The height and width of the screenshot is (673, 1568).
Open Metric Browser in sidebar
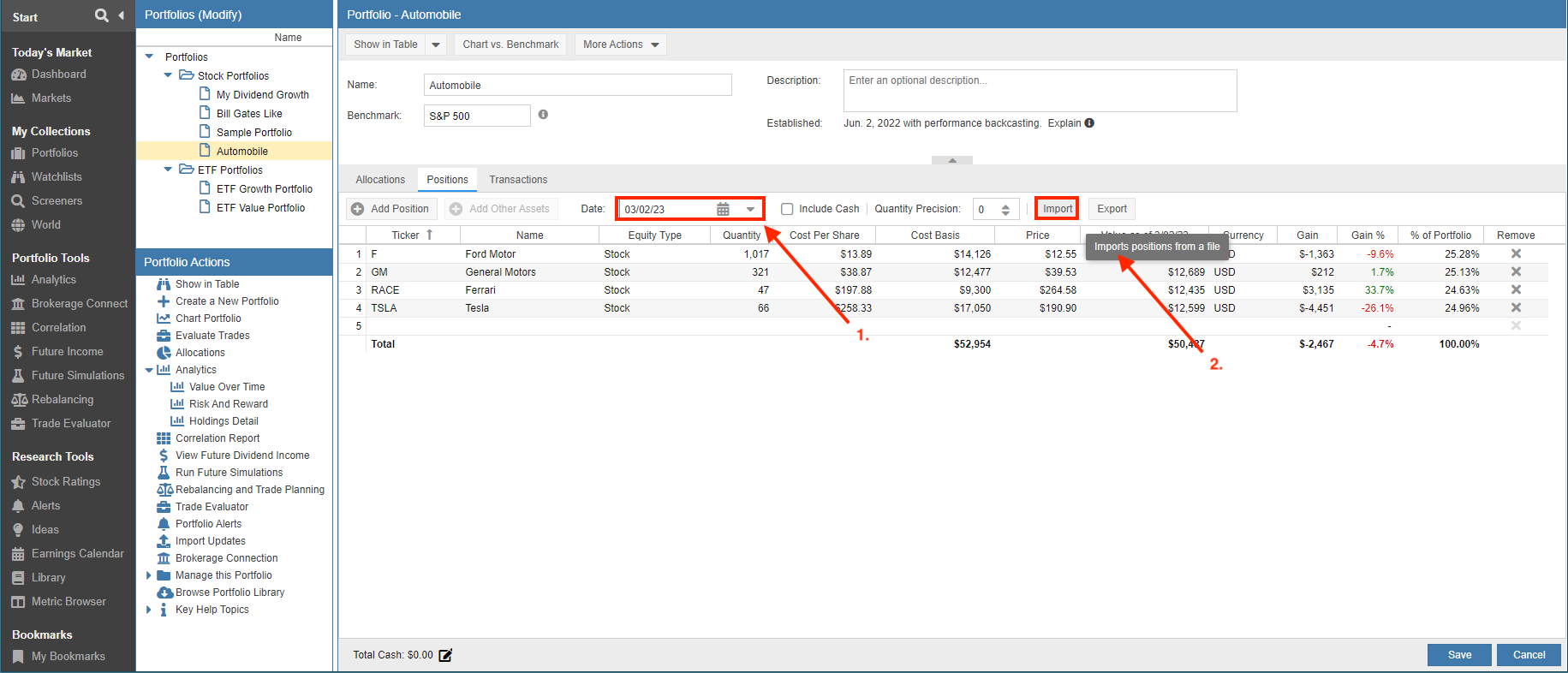[x=69, y=602]
